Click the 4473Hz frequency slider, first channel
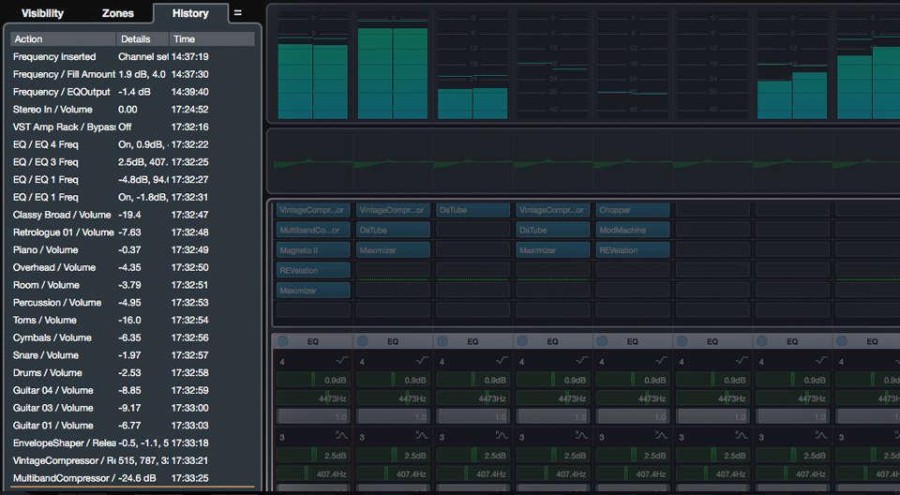 click(313, 398)
